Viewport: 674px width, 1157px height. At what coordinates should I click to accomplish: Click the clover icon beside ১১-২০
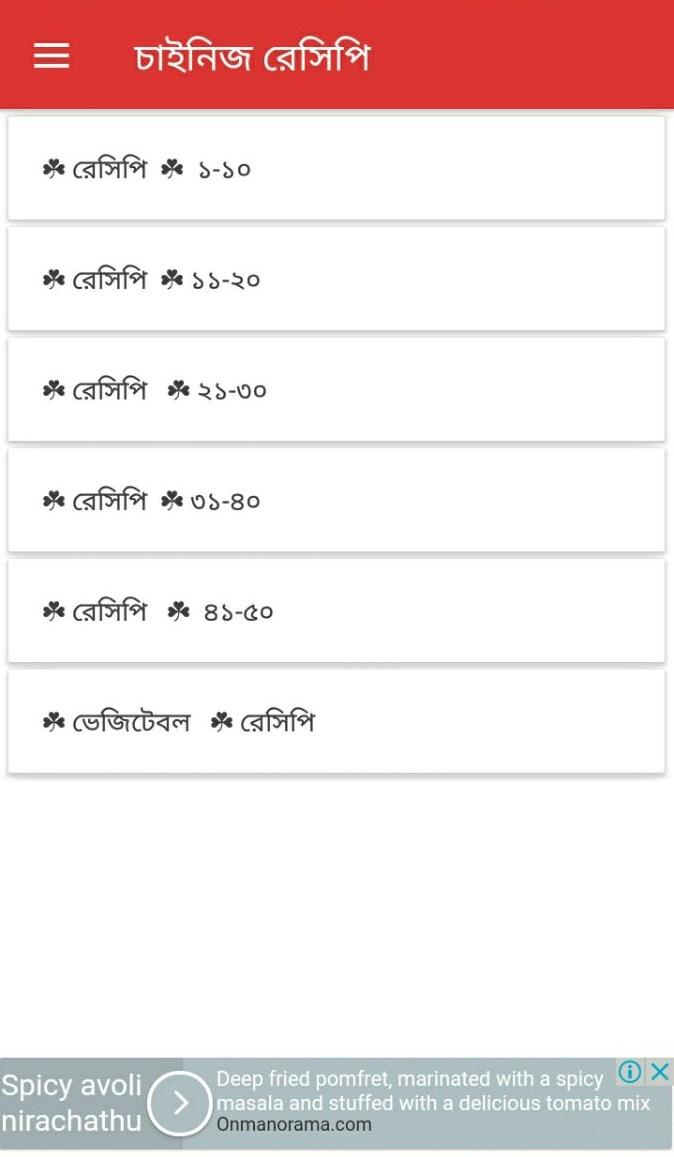coord(172,280)
